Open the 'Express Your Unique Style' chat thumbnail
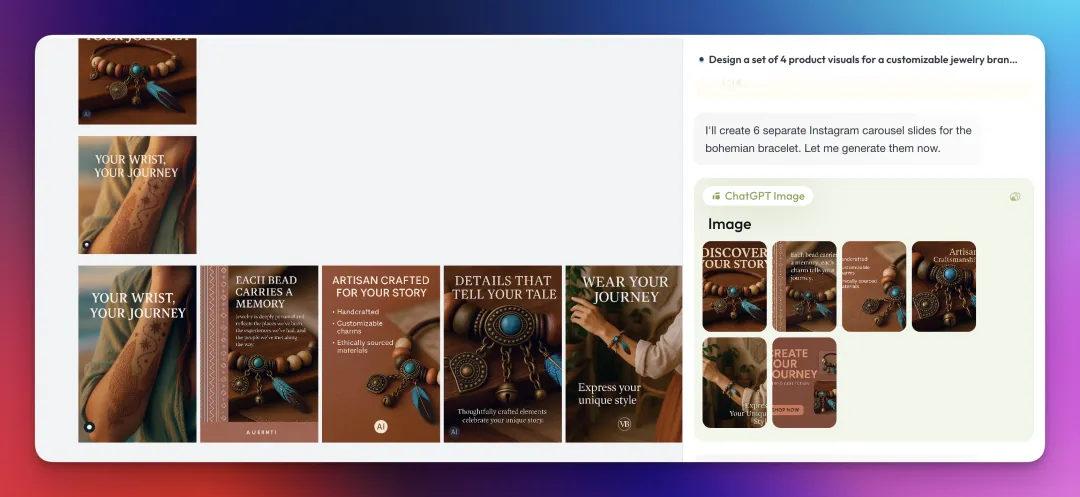 (734, 382)
